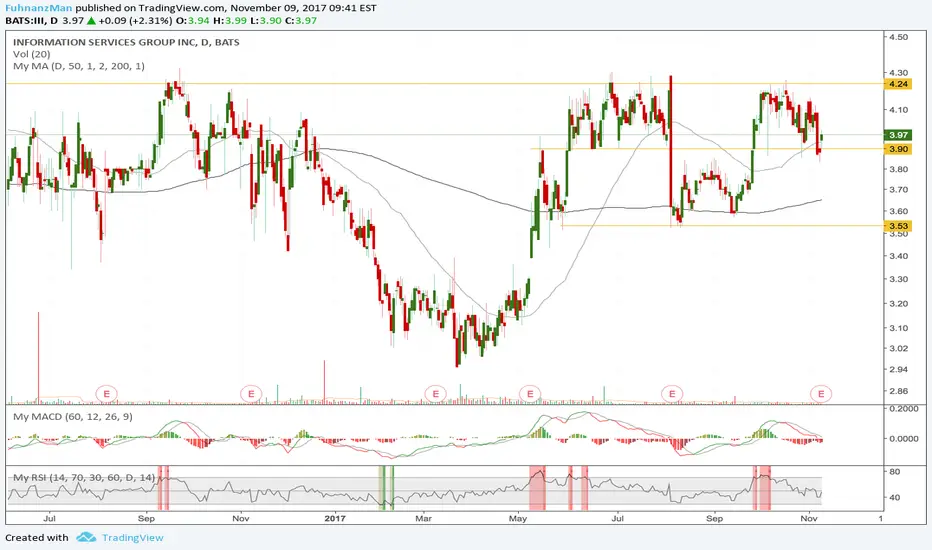Click the C:3.97 close price value
The width and height of the screenshot is (932, 550).
(301, 21)
